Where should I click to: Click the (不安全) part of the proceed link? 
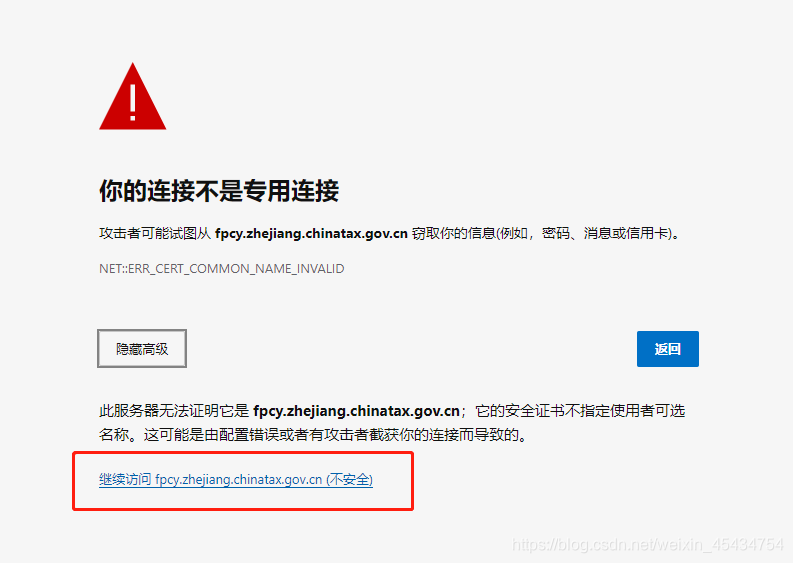pos(349,480)
